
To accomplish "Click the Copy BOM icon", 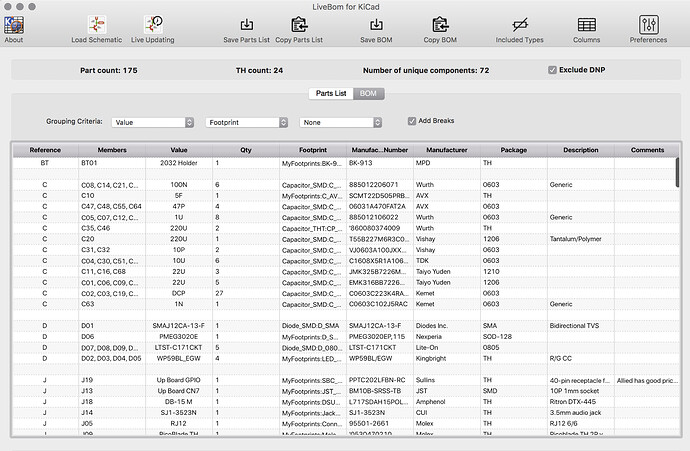I will (x=440, y=25).
